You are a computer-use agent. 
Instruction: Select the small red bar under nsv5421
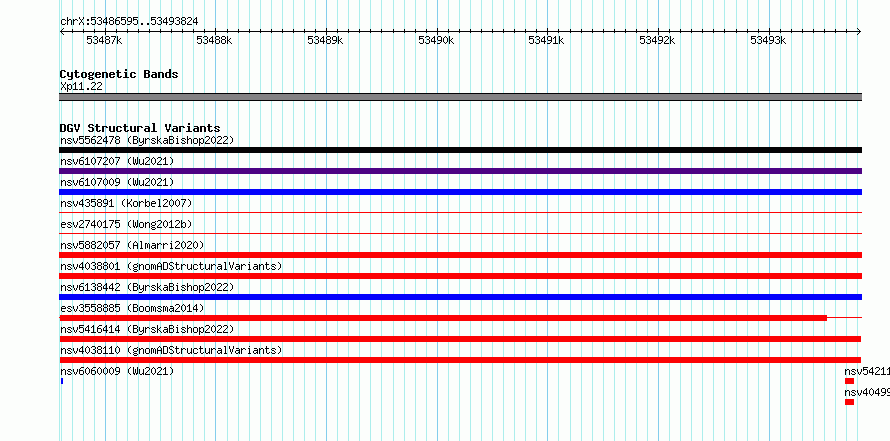click(849, 381)
